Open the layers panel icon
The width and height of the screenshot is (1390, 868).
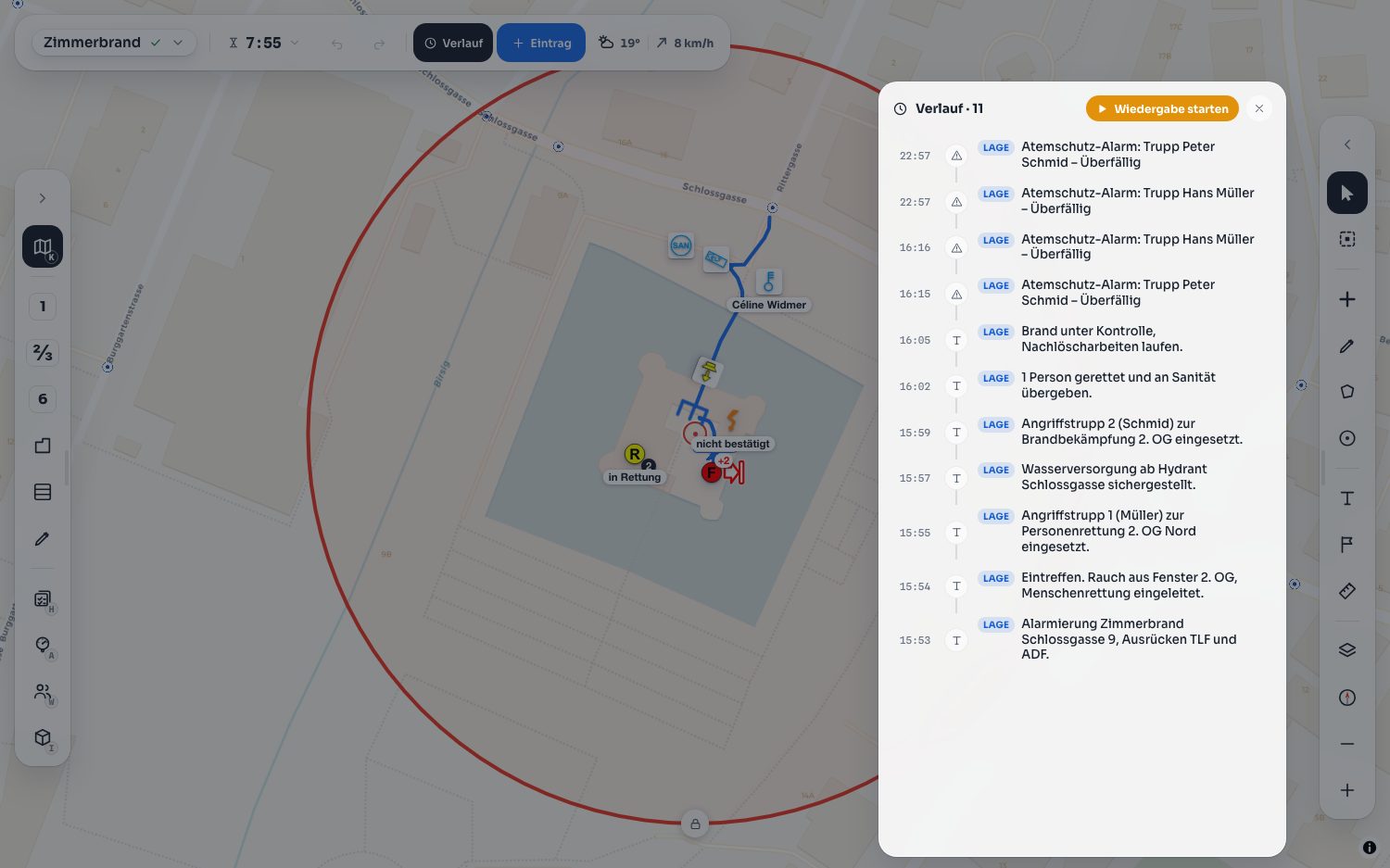(x=1346, y=650)
